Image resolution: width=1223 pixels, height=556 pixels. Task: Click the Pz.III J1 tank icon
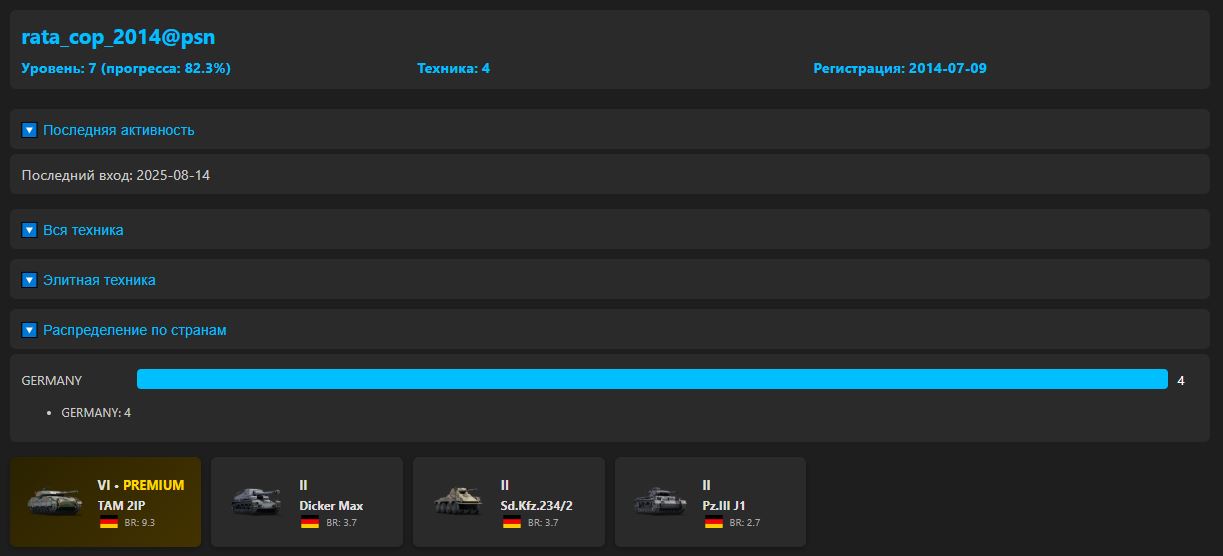pos(660,502)
